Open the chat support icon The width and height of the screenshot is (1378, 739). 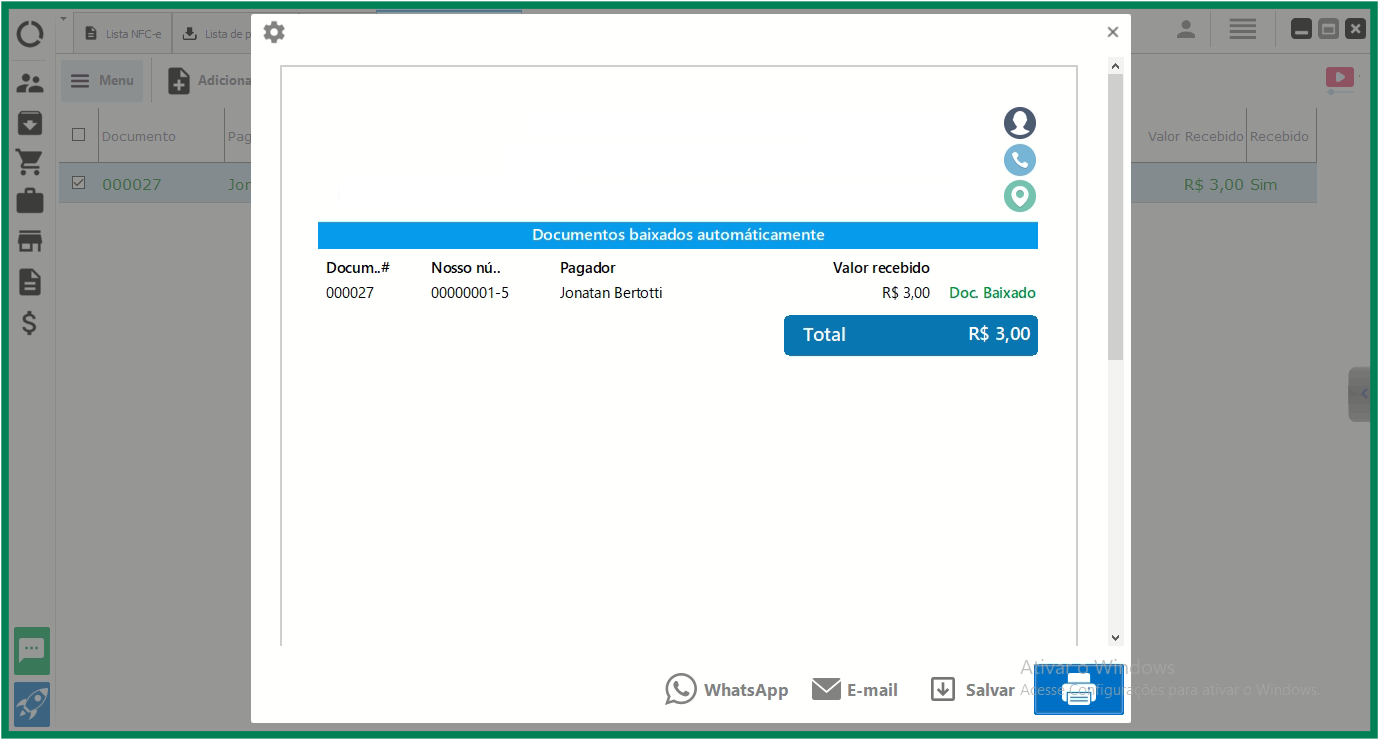pyautogui.click(x=32, y=650)
